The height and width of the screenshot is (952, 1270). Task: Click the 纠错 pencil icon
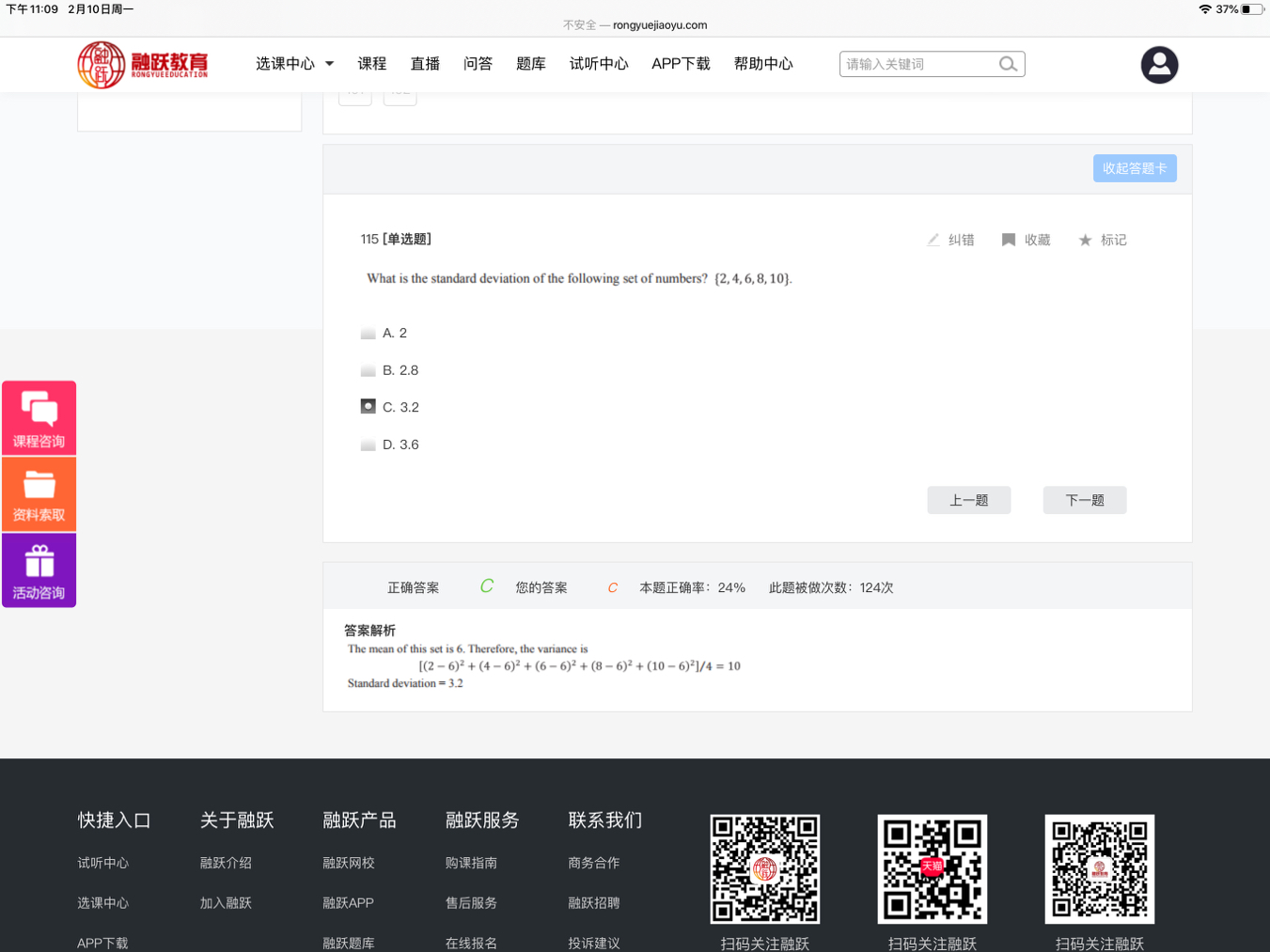933,240
